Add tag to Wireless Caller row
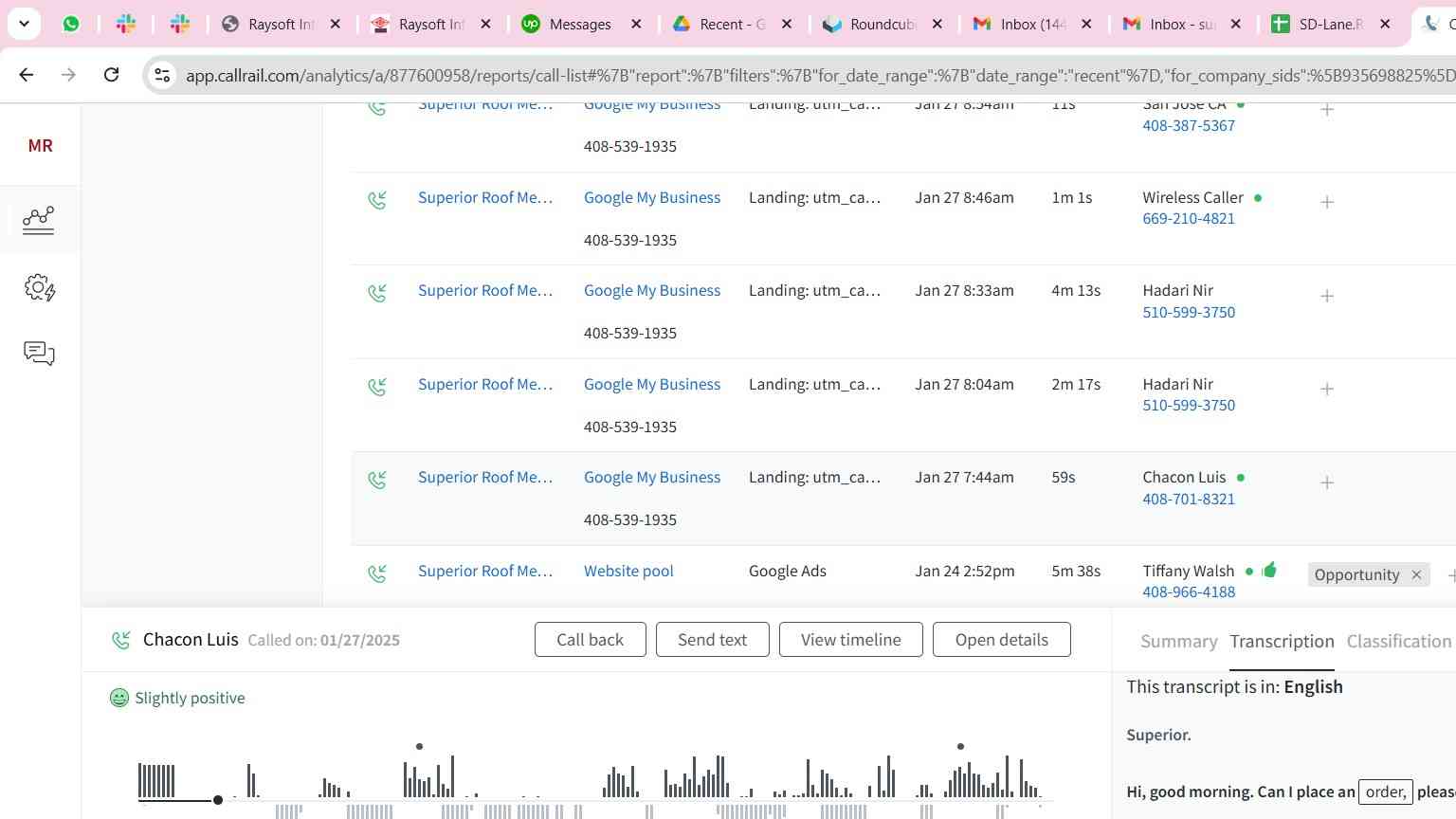 (x=1327, y=202)
